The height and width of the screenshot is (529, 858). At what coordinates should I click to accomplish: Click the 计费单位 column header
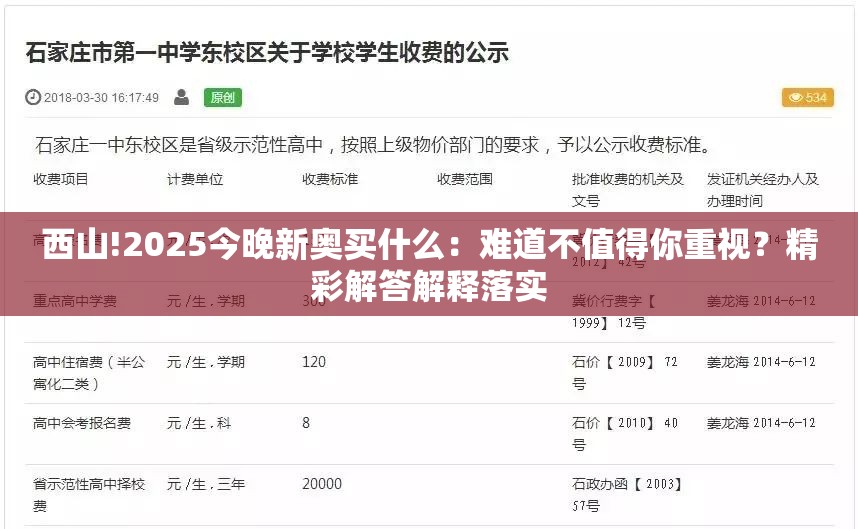coord(195,179)
